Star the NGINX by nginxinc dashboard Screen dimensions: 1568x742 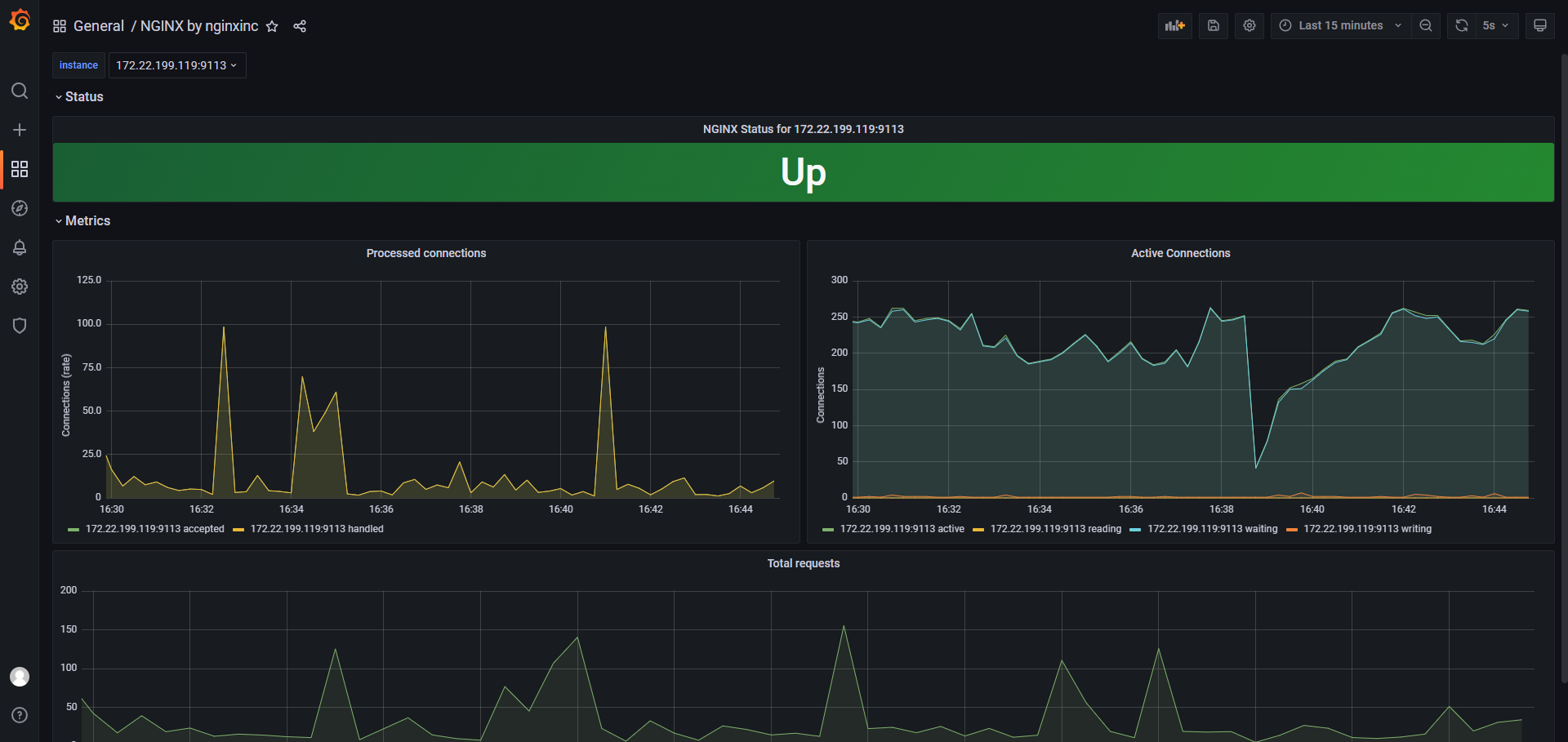tap(272, 26)
